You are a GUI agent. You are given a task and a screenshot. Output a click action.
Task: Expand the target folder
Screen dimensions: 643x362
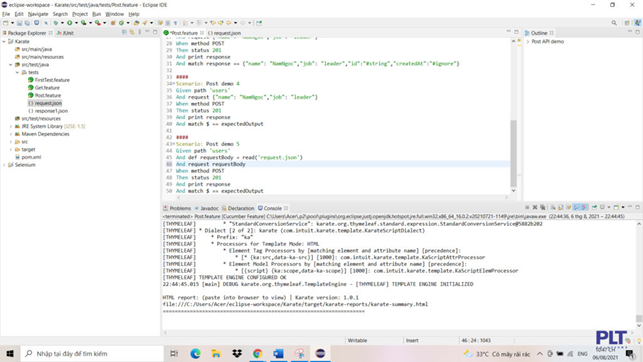click(11, 150)
